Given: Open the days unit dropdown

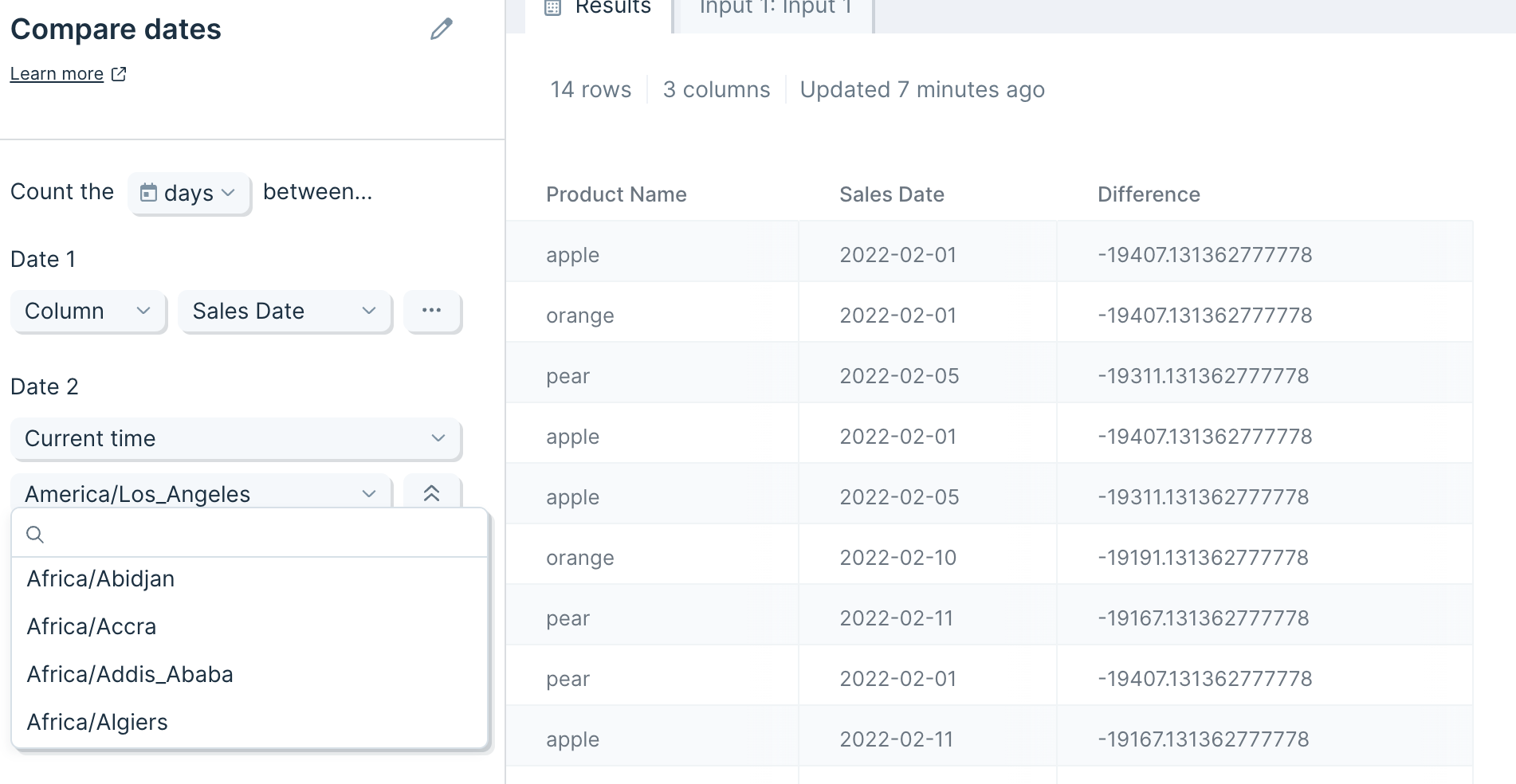Looking at the screenshot, I should [189, 194].
